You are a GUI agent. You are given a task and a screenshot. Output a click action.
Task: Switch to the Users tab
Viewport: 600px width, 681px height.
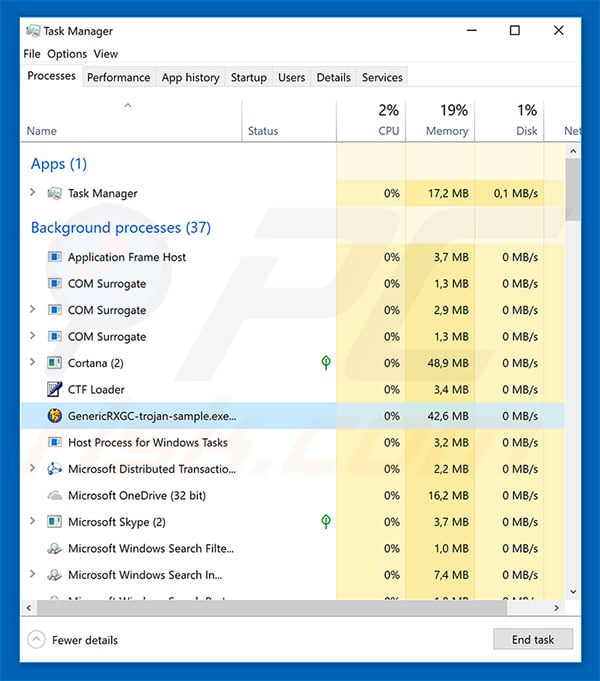click(x=292, y=77)
